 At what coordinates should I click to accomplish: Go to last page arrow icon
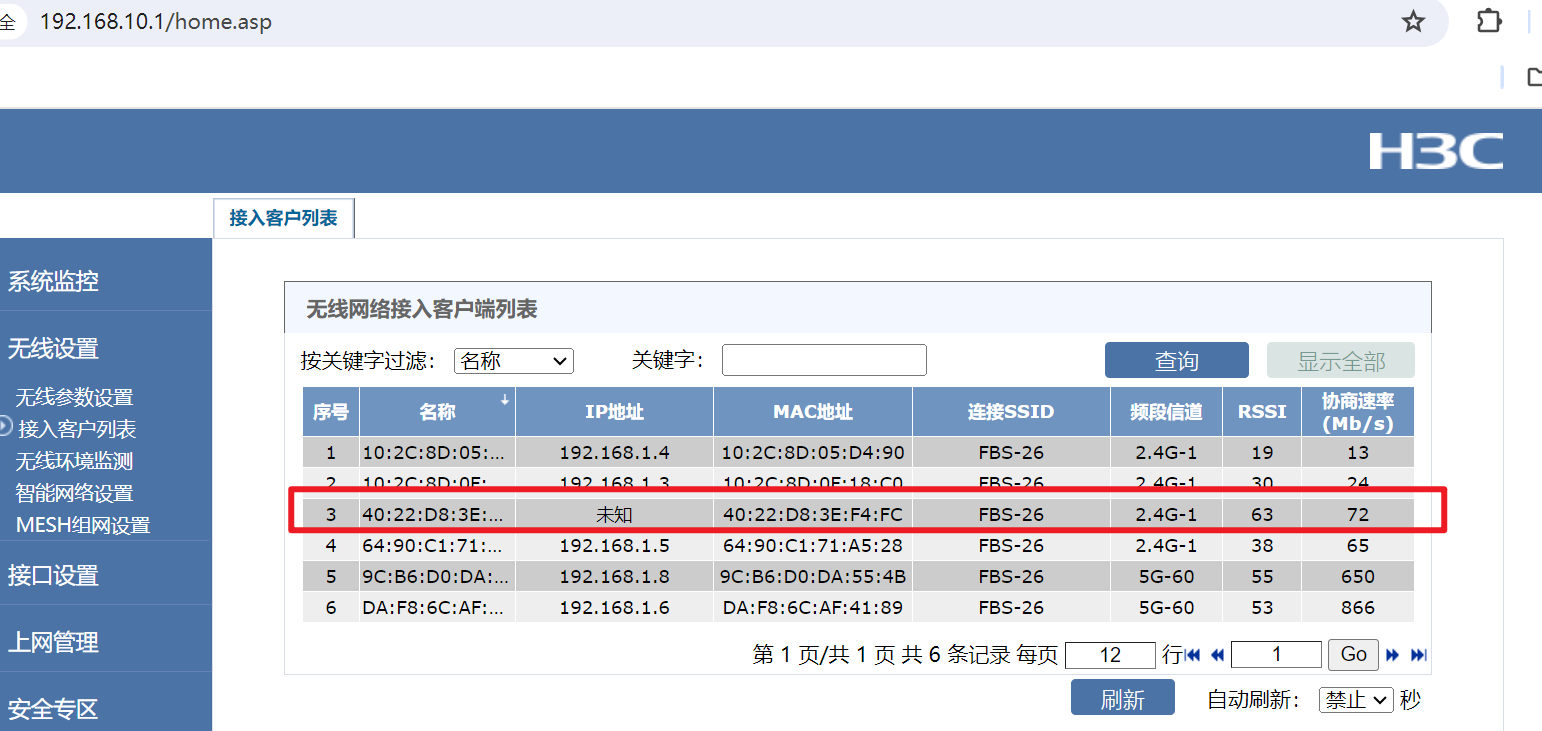1418,655
